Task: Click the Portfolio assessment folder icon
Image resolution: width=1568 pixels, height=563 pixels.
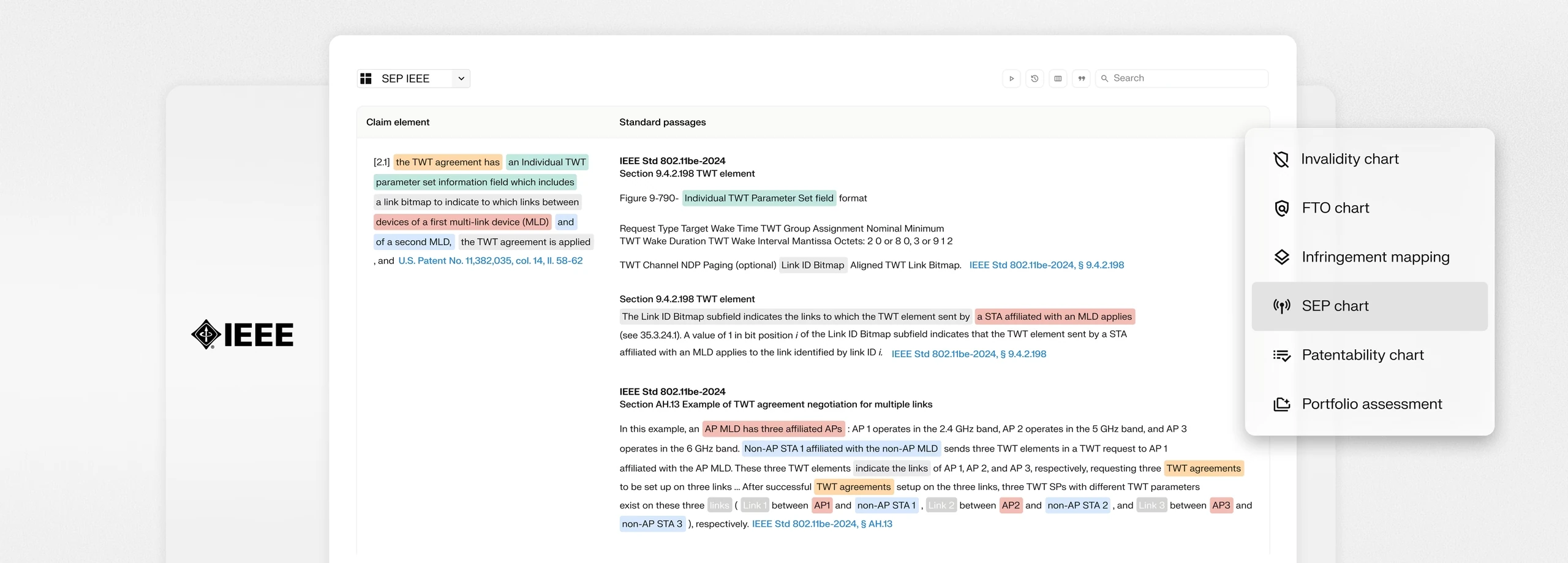Action: coord(1281,404)
